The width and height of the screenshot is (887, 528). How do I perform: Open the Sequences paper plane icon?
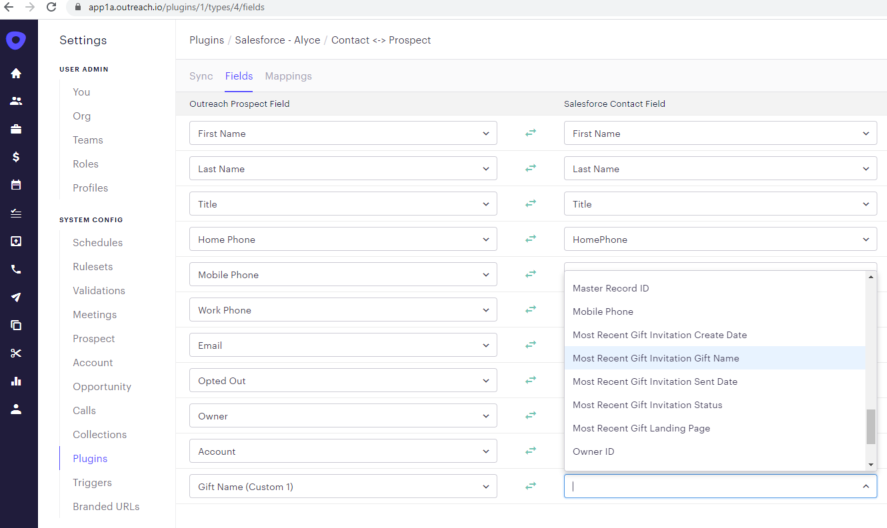(x=16, y=297)
